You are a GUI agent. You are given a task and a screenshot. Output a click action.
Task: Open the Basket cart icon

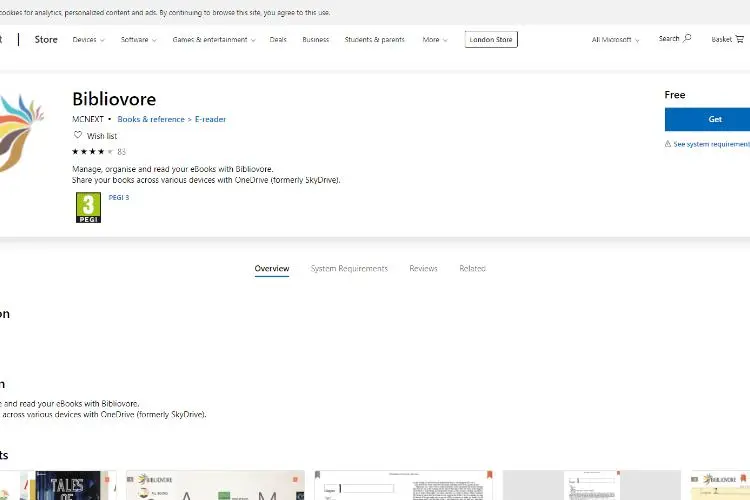[739, 39]
